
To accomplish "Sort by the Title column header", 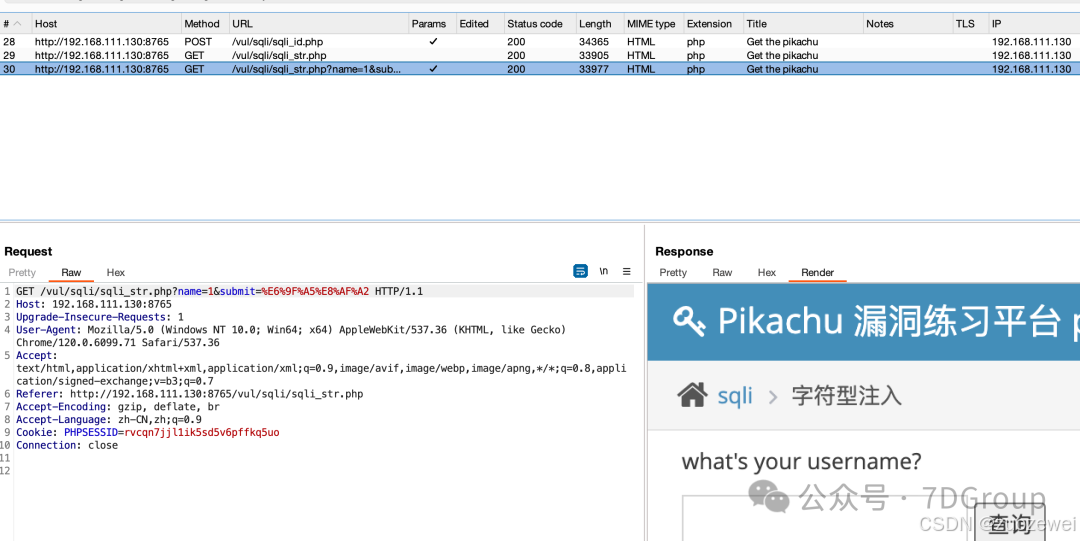I will point(803,23).
